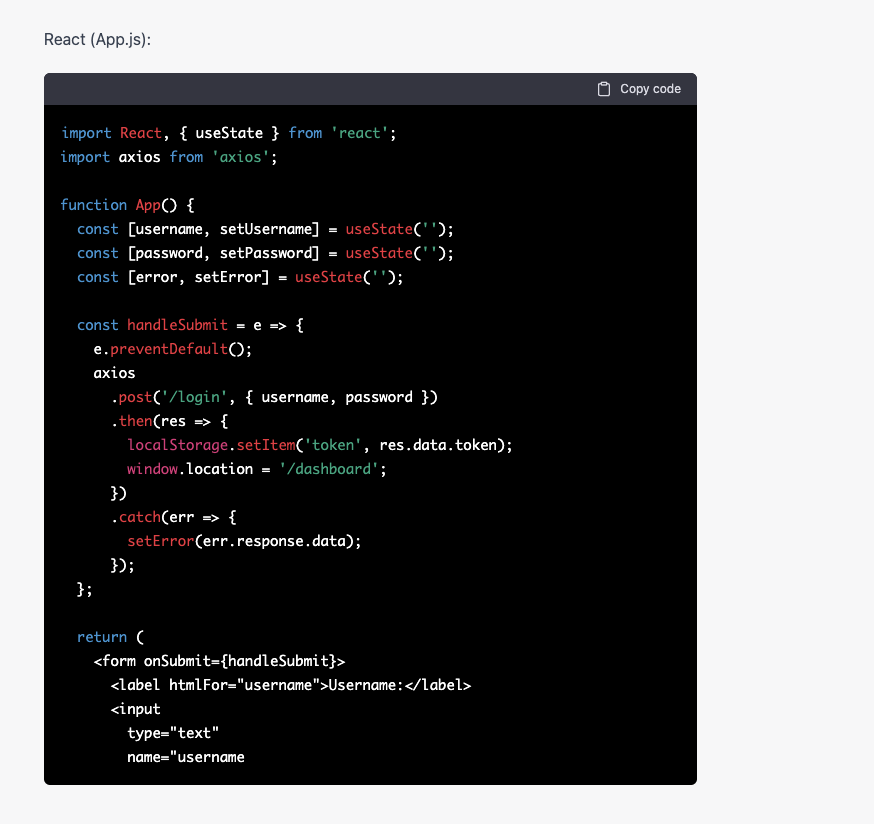Click the e.preventDefault() line

coord(173,349)
